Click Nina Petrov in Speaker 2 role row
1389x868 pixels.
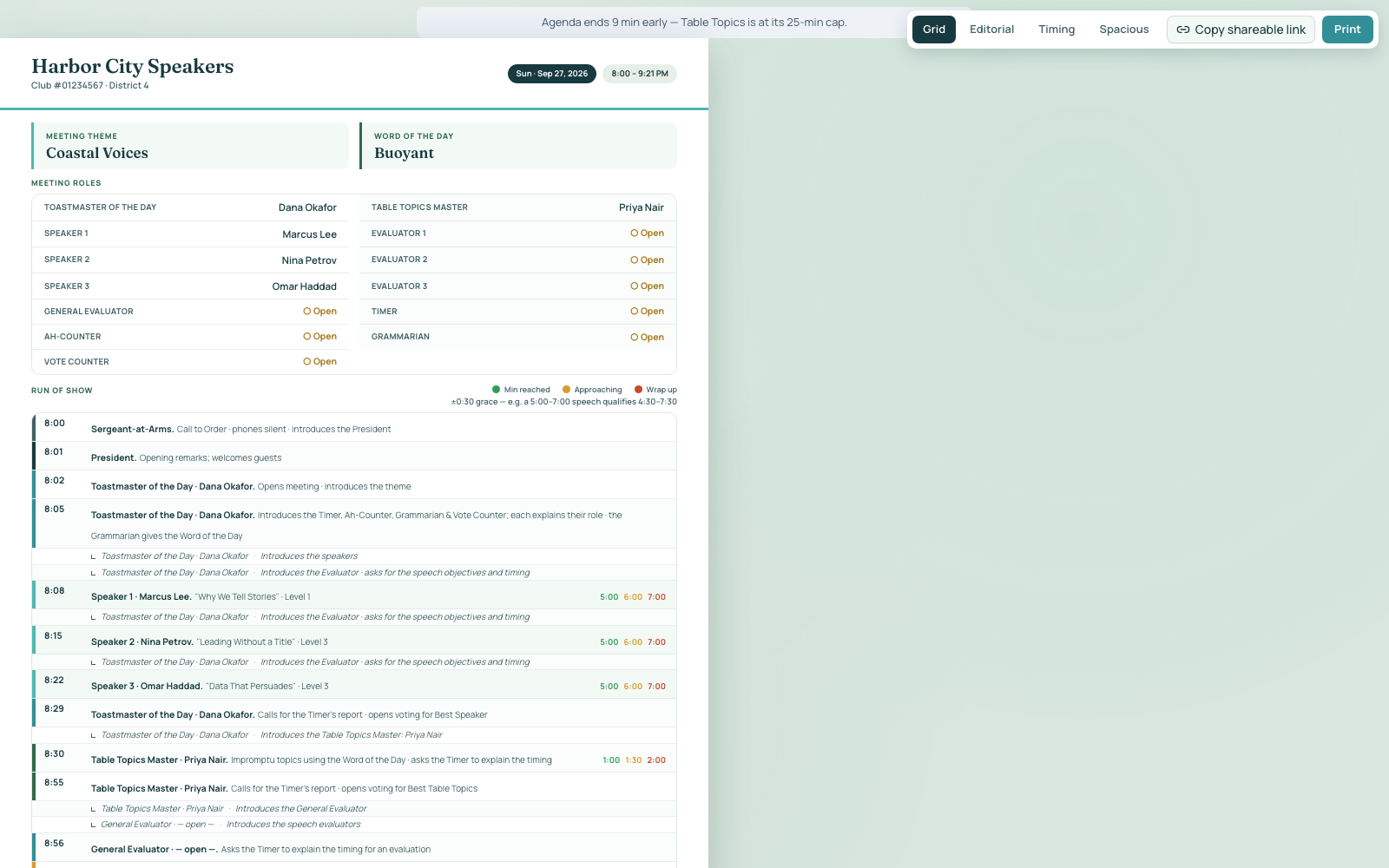[309, 260]
